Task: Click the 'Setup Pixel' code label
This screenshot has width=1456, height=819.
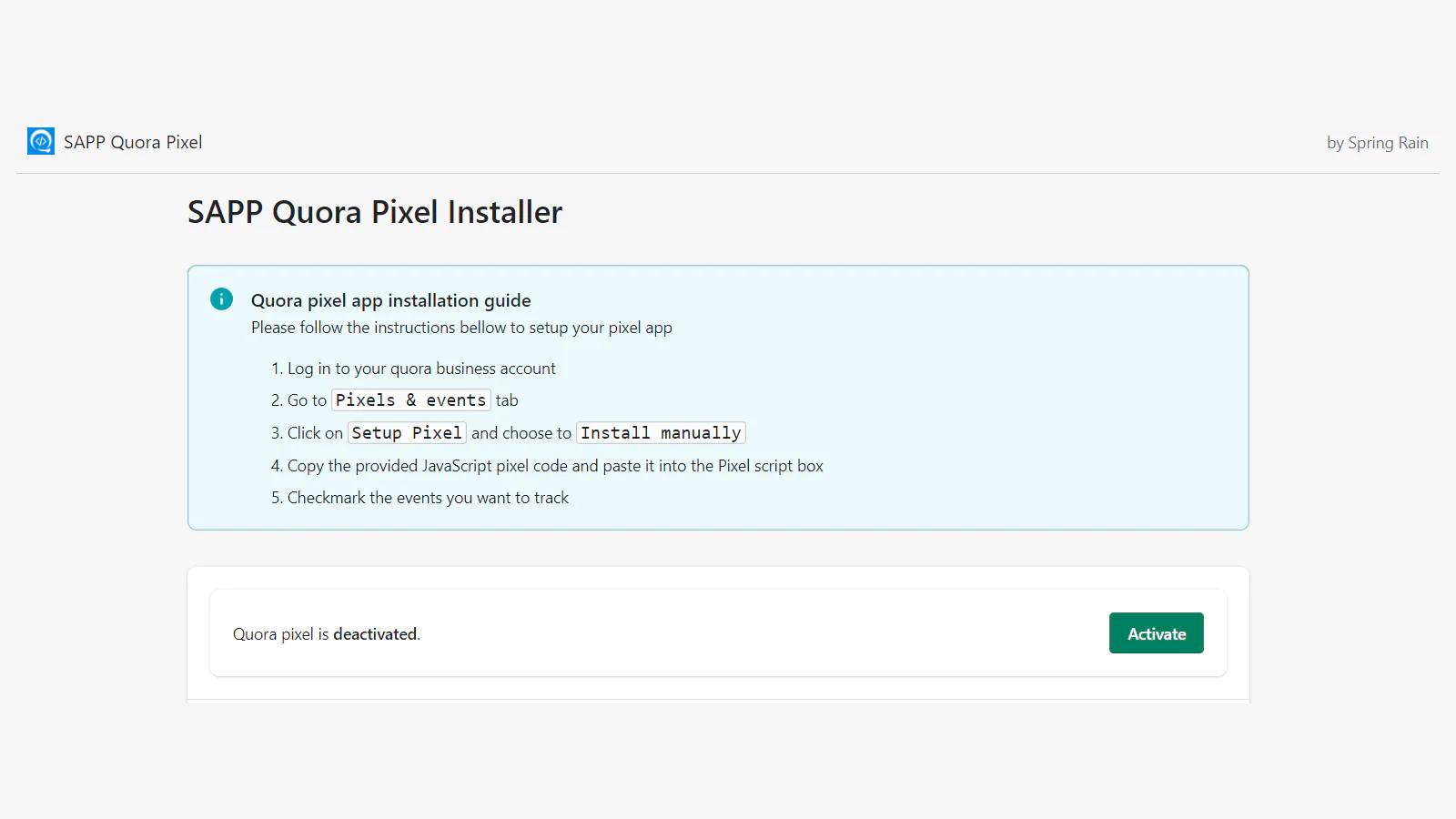Action: click(x=407, y=433)
